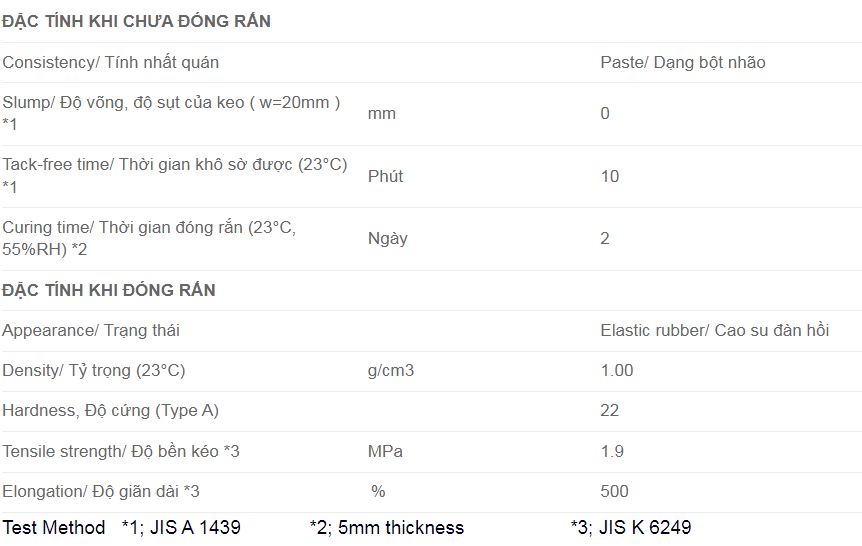Viewport: 862px width, 546px height.
Task: Select the 'Paste/ Dạng bột nhão' value
Action: click(683, 62)
